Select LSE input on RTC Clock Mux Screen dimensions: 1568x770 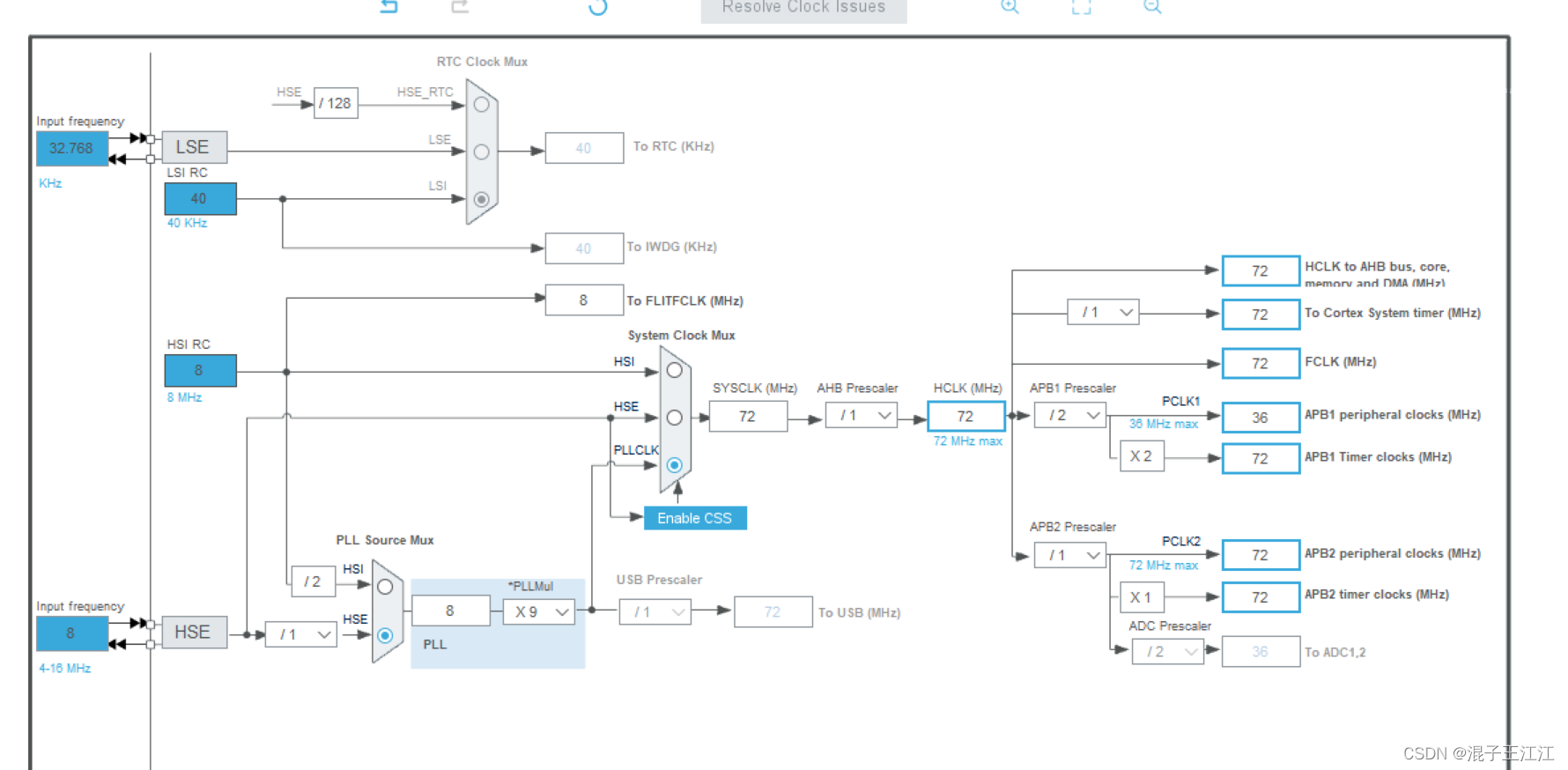[481, 152]
